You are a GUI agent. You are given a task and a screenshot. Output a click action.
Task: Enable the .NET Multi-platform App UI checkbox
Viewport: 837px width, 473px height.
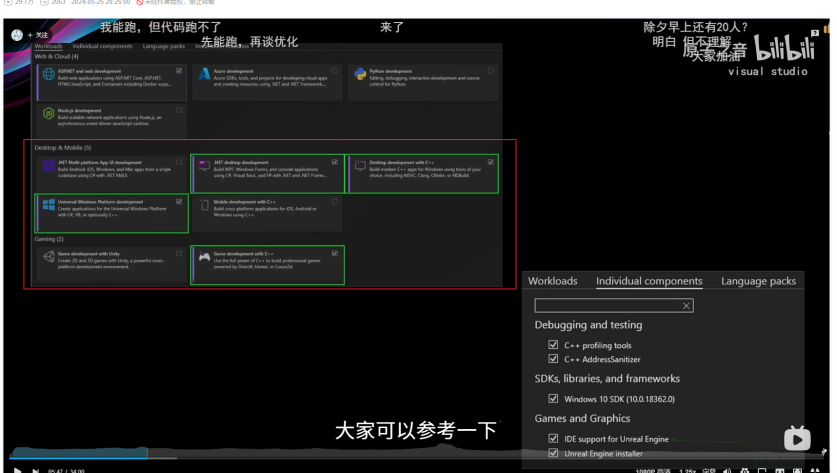coord(179,162)
